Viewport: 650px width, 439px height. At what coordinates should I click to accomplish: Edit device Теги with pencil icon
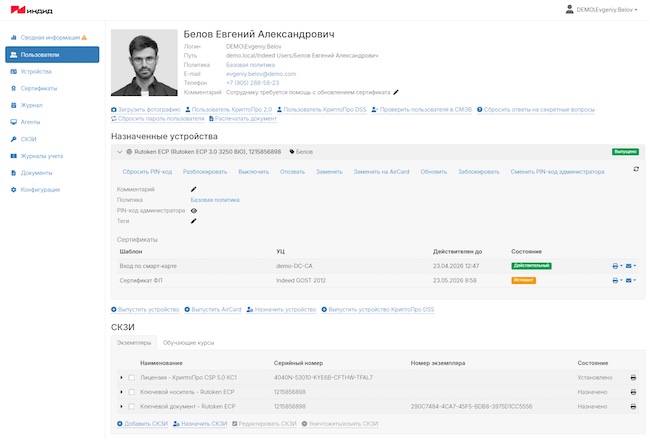pyautogui.click(x=194, y=221)
